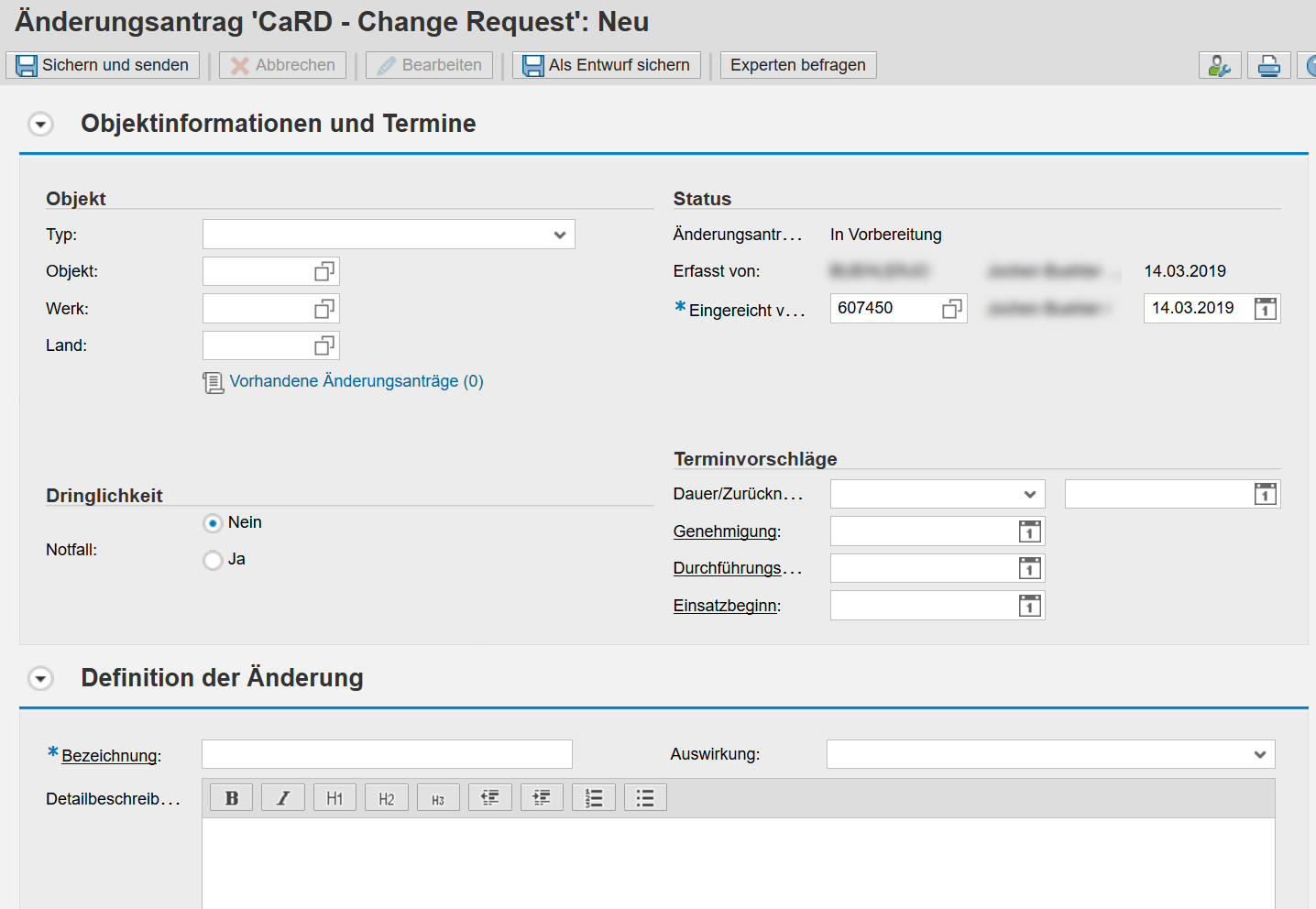Apply H1 heading style
The image size is (1316, 909).
pos(334,798)
